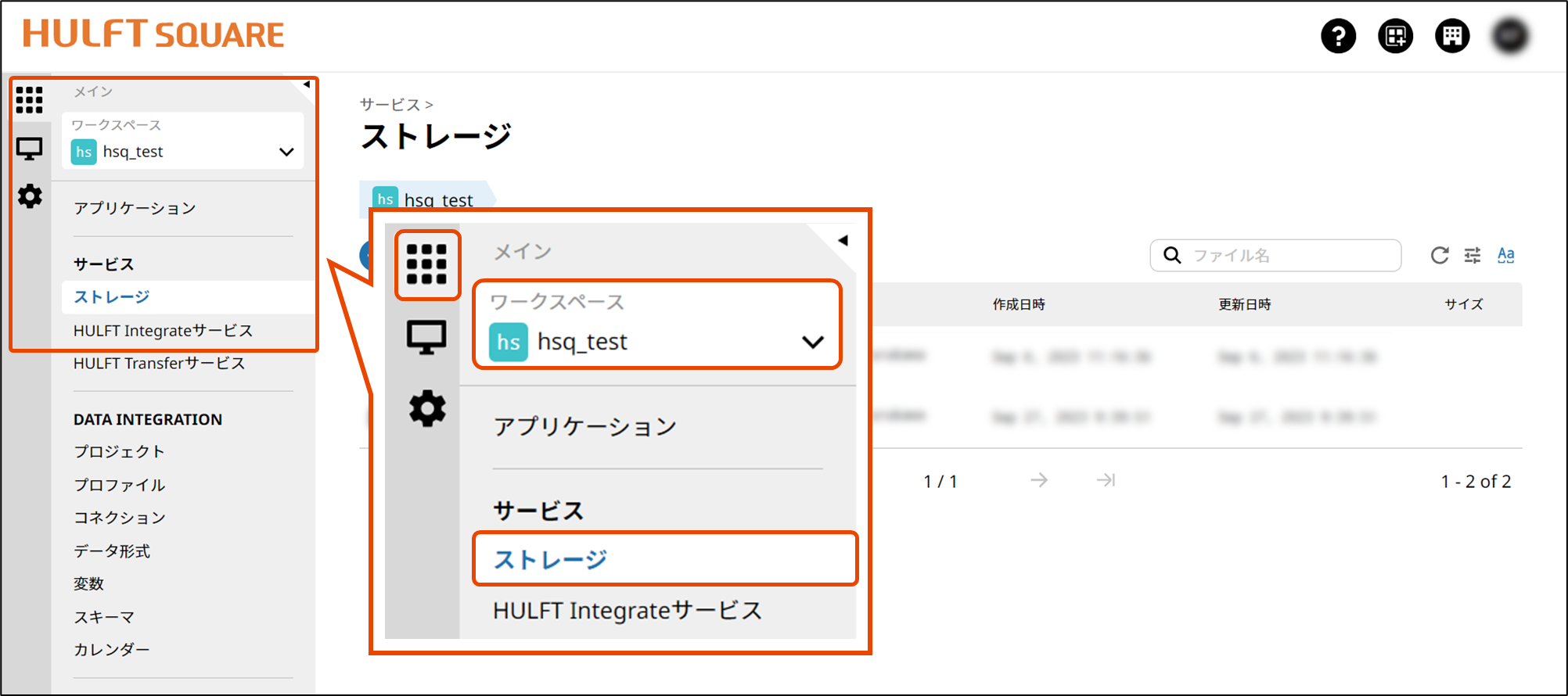Screen dimensions: 1568x696
Task: Open プロファイル in the sidebar
Action: [119, 485]
